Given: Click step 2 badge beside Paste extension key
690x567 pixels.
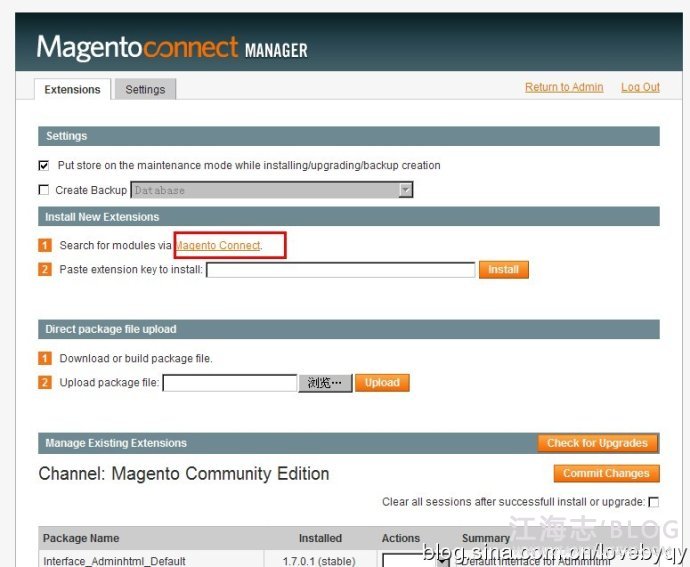Looking at the screenshot, I should [x=44, y=270].
